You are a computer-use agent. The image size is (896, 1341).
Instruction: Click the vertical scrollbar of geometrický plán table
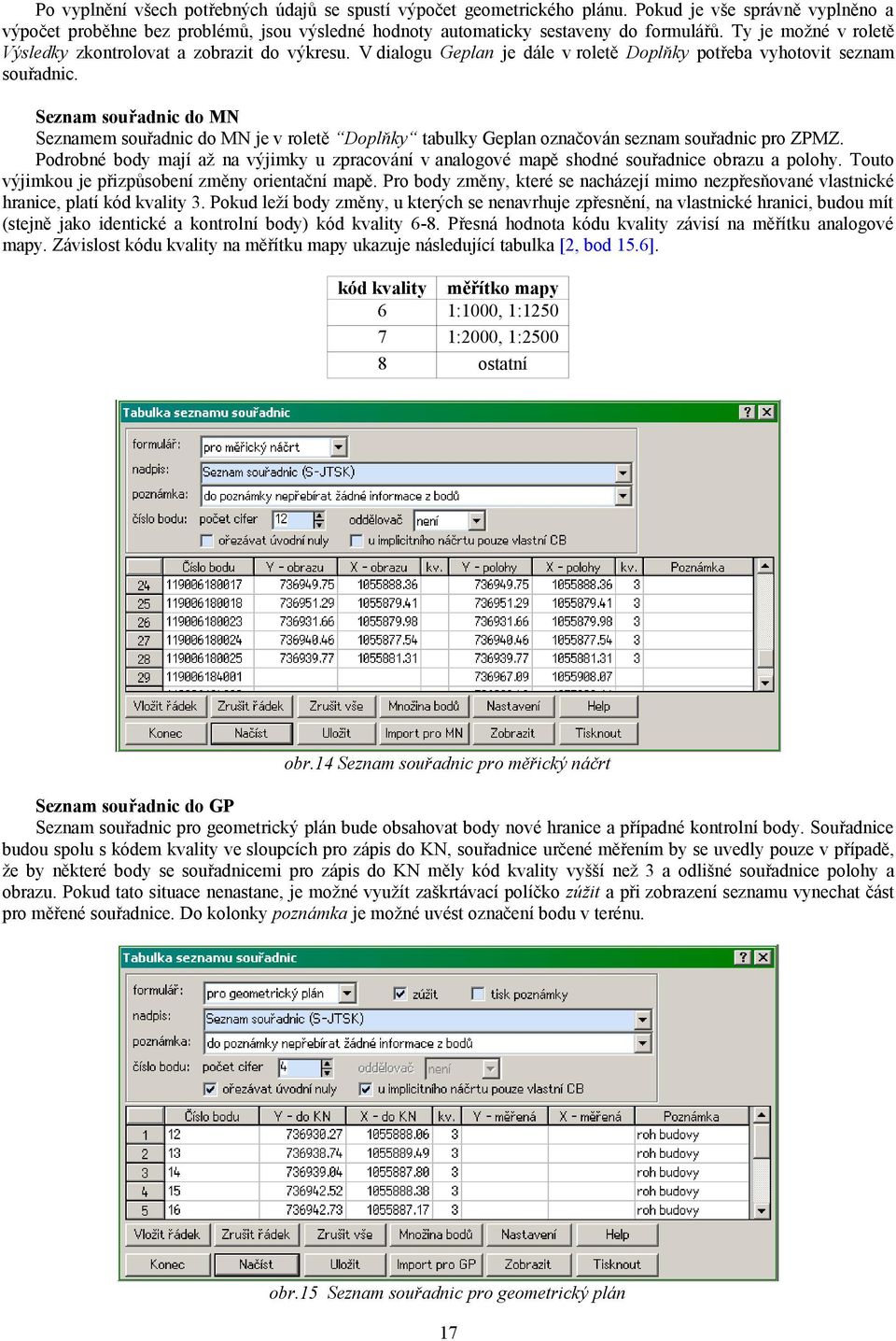coord(762,1163)
